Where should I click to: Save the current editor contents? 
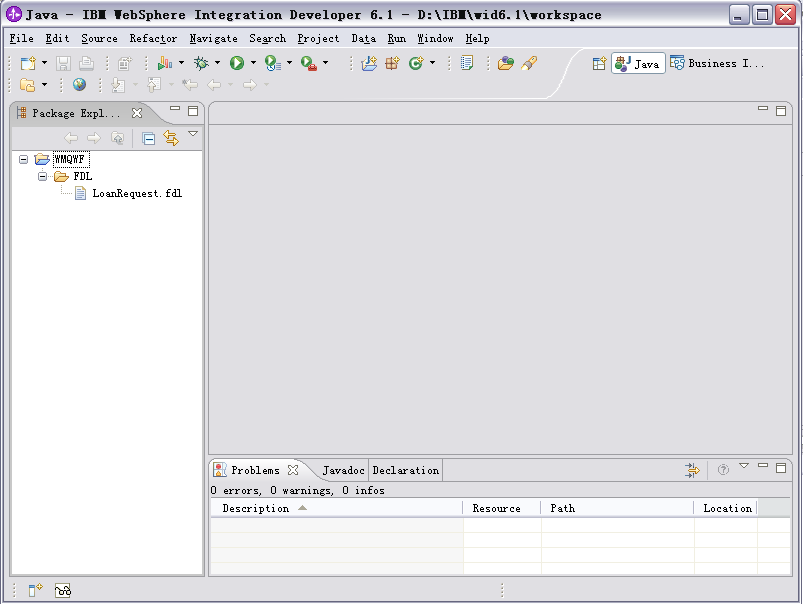point(62,63)
